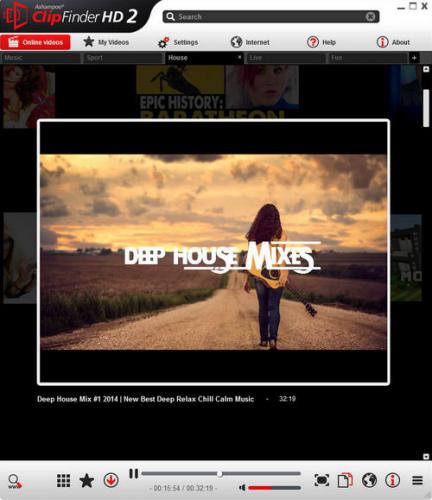Open the Internet section

point(250,42)
